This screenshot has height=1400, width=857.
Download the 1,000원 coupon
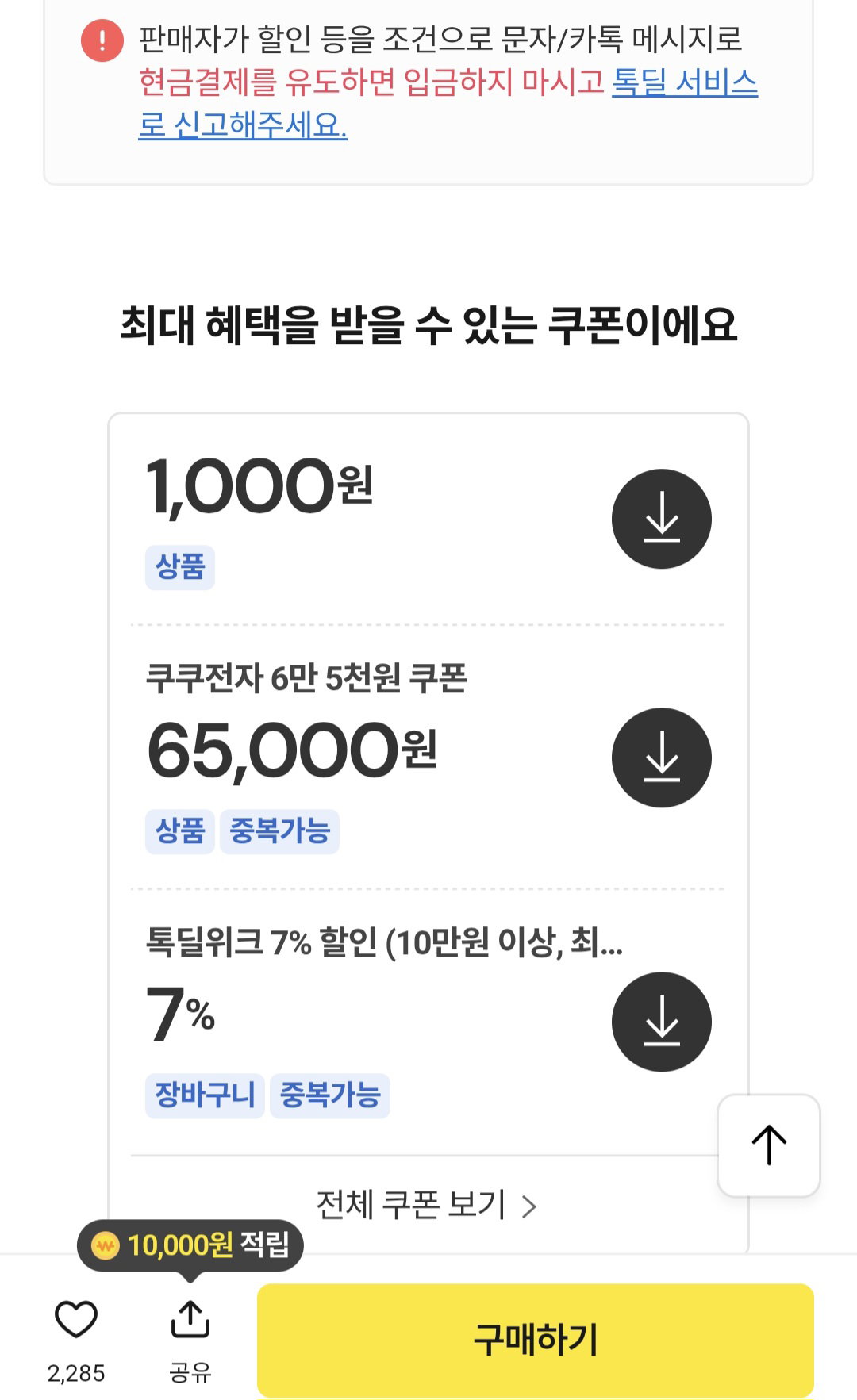coord(661,519)
